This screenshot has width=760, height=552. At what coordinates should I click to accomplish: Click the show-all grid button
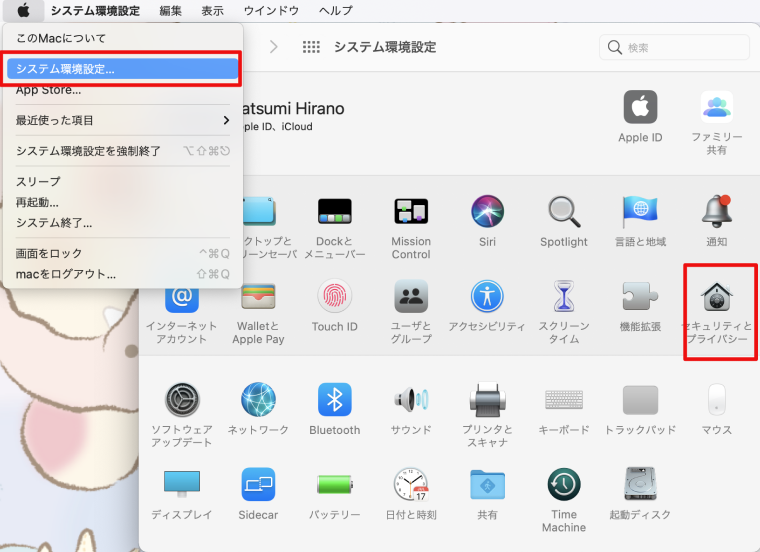click(x=311, y=47)
